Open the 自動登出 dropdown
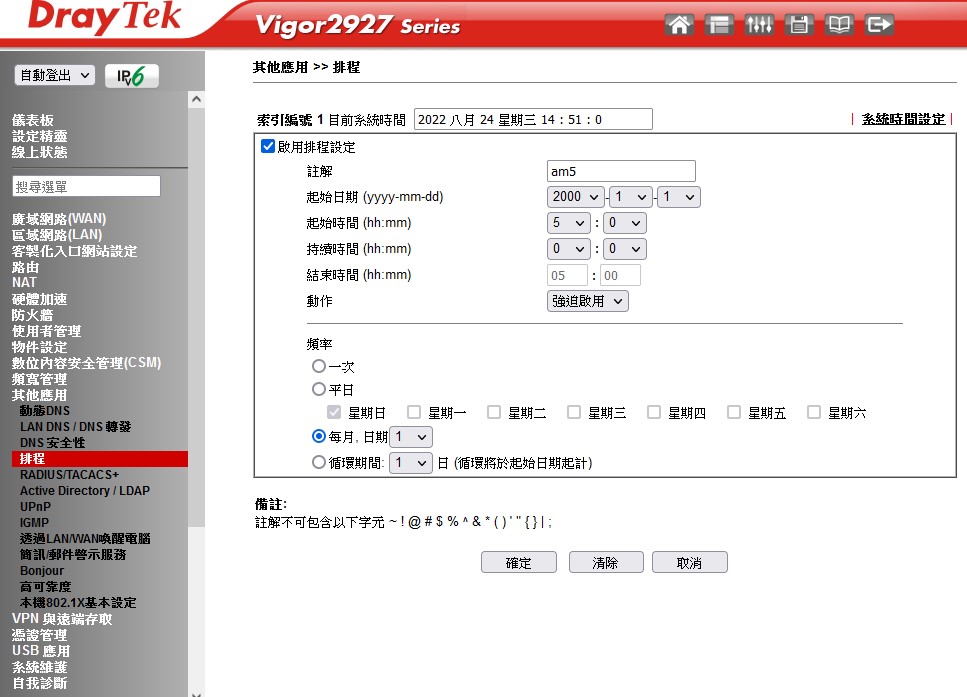967x697 pixels. coord(55,75)
